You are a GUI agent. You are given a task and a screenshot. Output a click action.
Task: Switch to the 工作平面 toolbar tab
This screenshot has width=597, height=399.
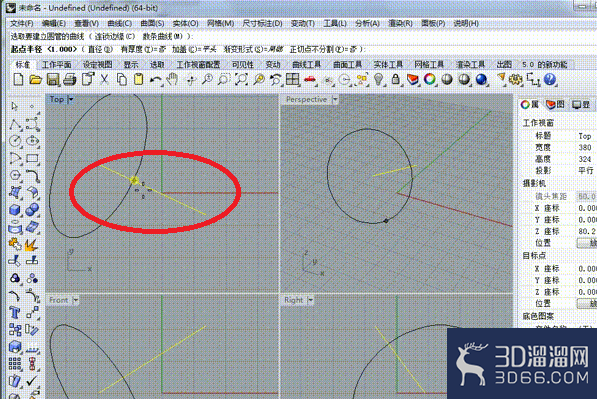56,65
